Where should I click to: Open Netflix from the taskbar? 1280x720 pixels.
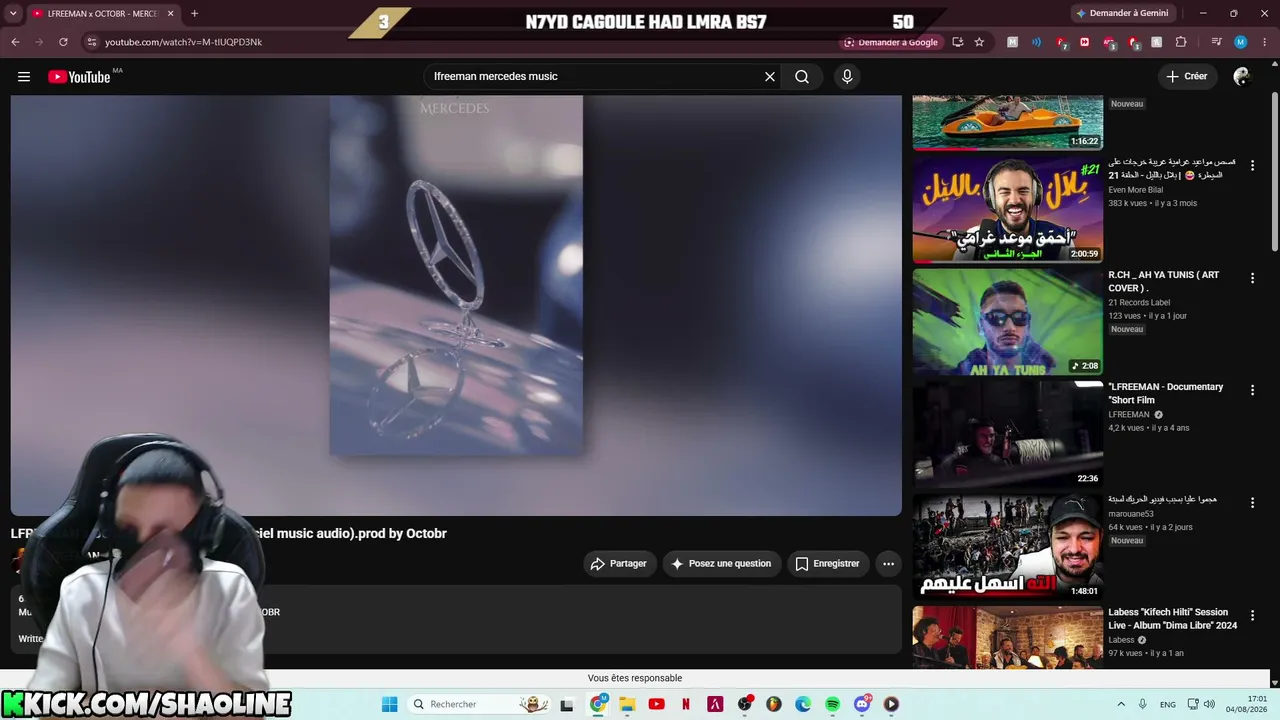click(x=686, y=704)
